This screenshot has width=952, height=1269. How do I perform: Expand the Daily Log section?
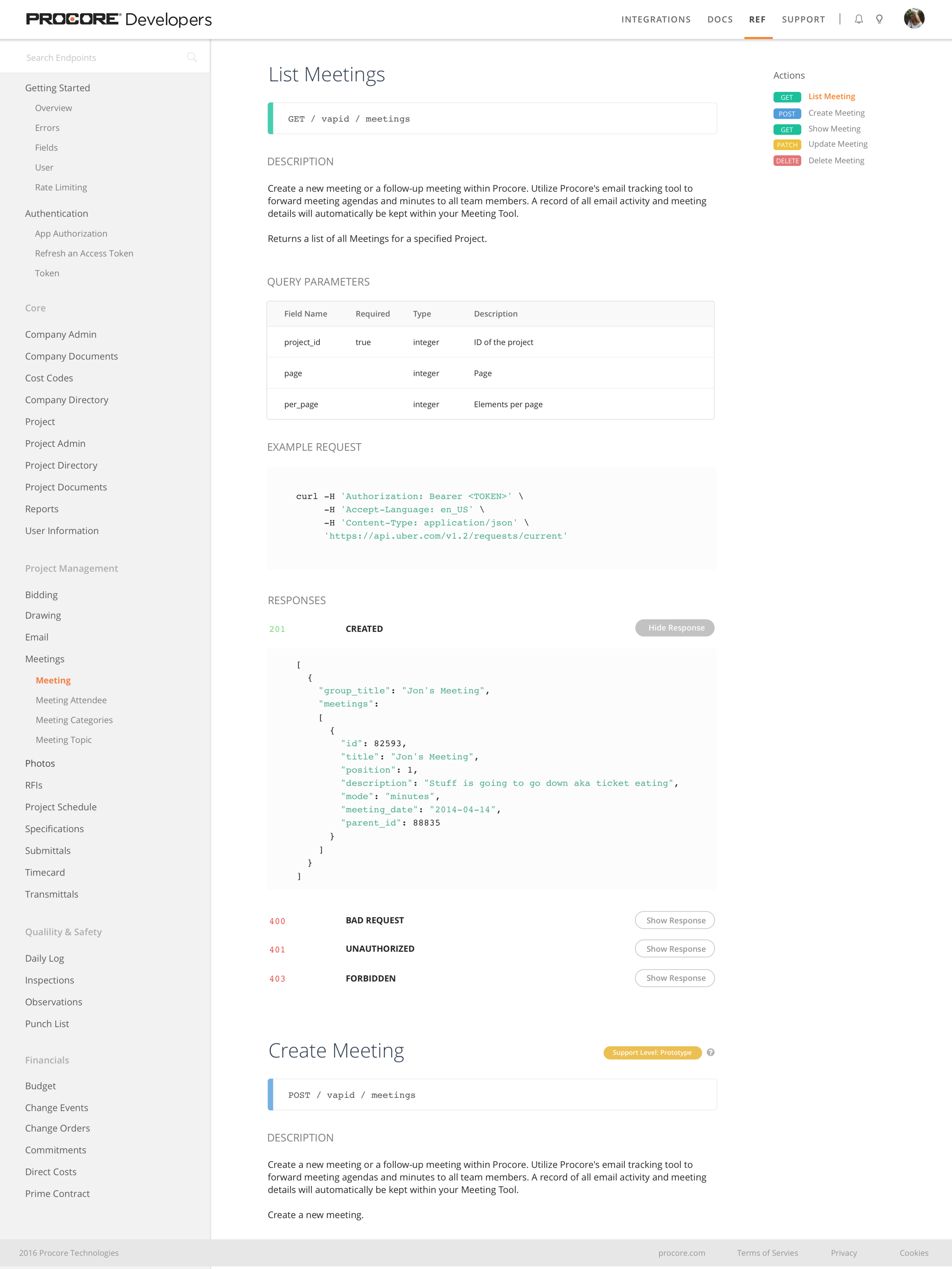coord(44,958)
